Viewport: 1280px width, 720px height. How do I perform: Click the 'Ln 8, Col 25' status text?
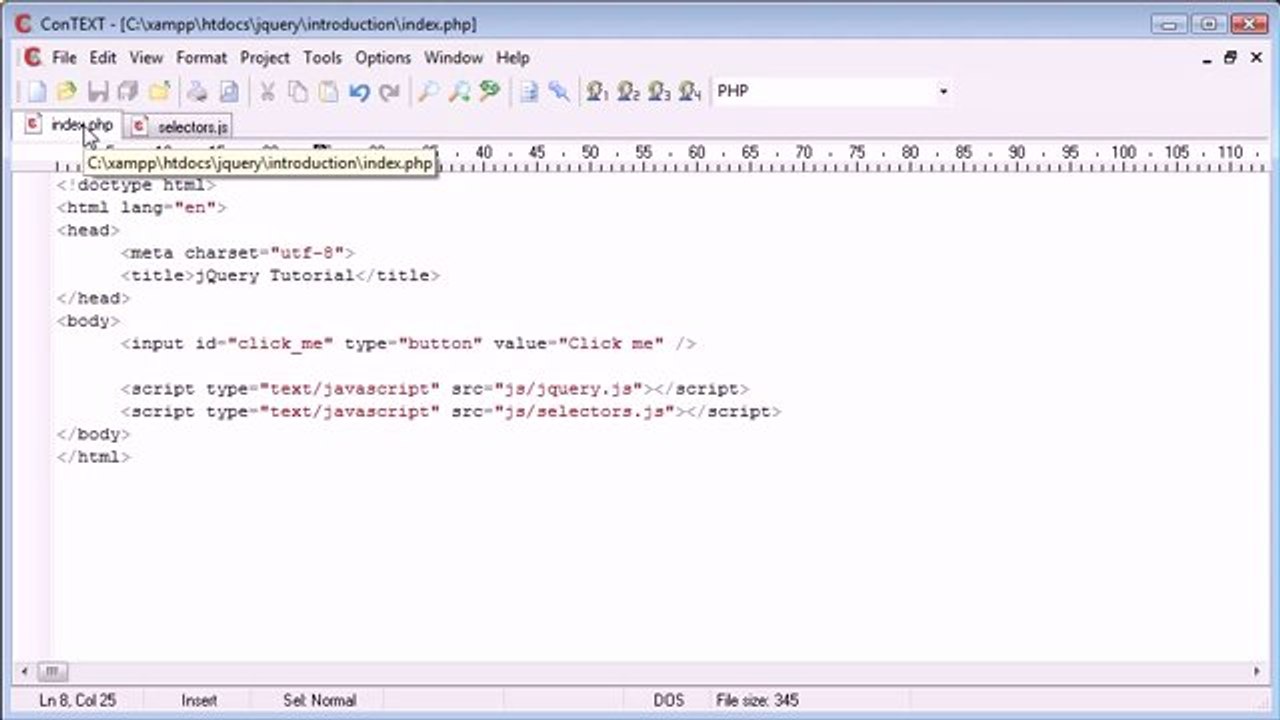pos(77,700)
